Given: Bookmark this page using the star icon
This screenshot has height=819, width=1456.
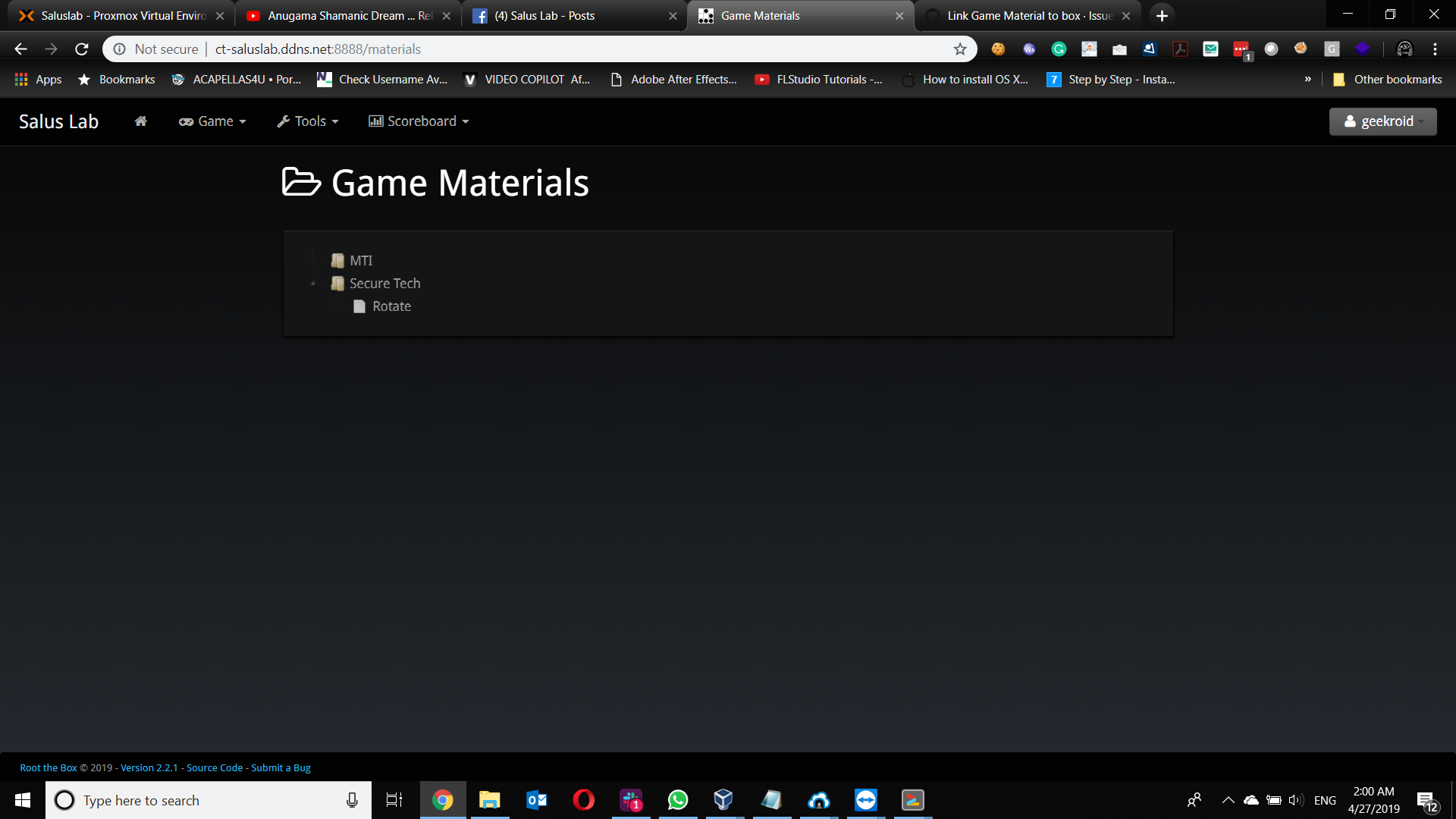Looking at the screenshot, I should tap(960, 49).
